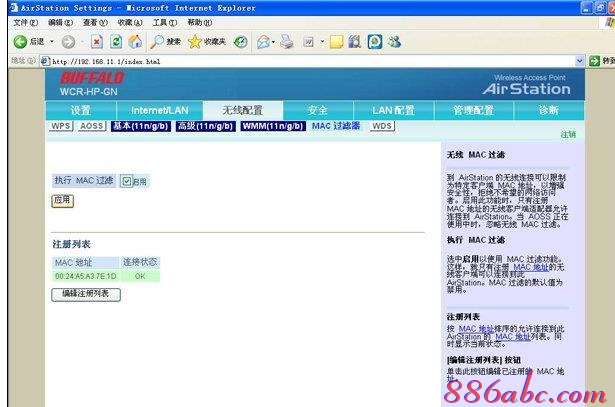Open the 工具 menu
The image size is (615, 407).
coord(165,23)
